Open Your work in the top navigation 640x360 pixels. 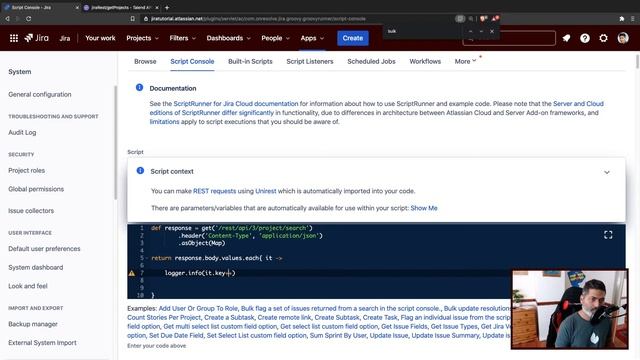[x=100, y=38]
